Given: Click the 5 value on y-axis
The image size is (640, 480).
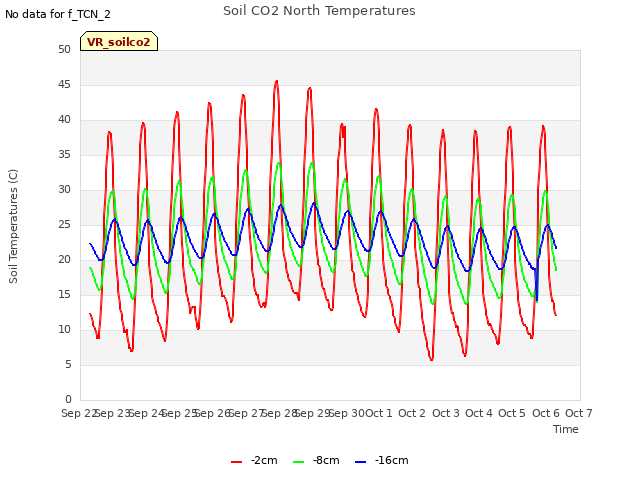Looking at the screenshot, I should point(68,364).
